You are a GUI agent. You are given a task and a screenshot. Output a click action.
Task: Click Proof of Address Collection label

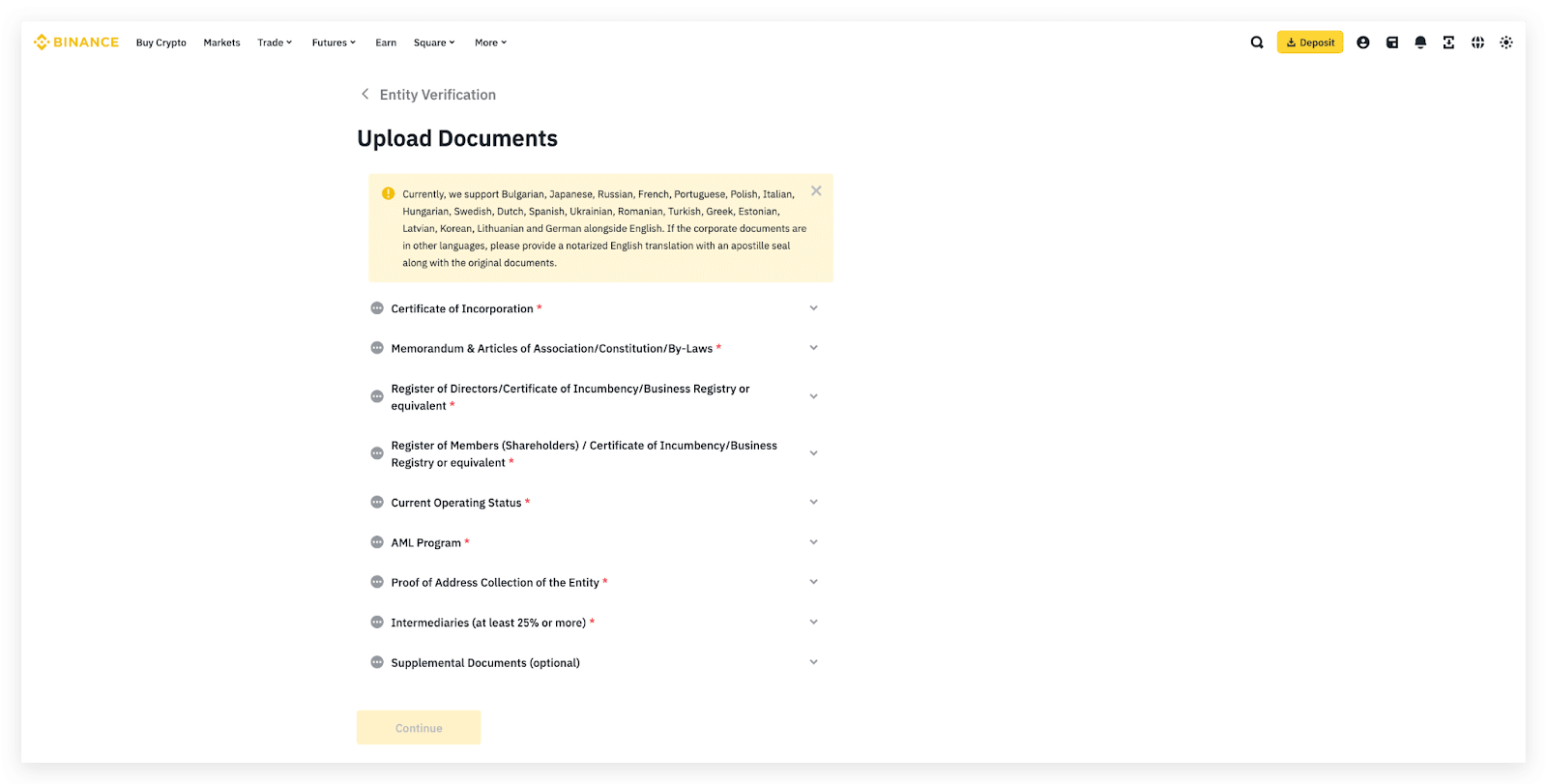pos(495,582)
